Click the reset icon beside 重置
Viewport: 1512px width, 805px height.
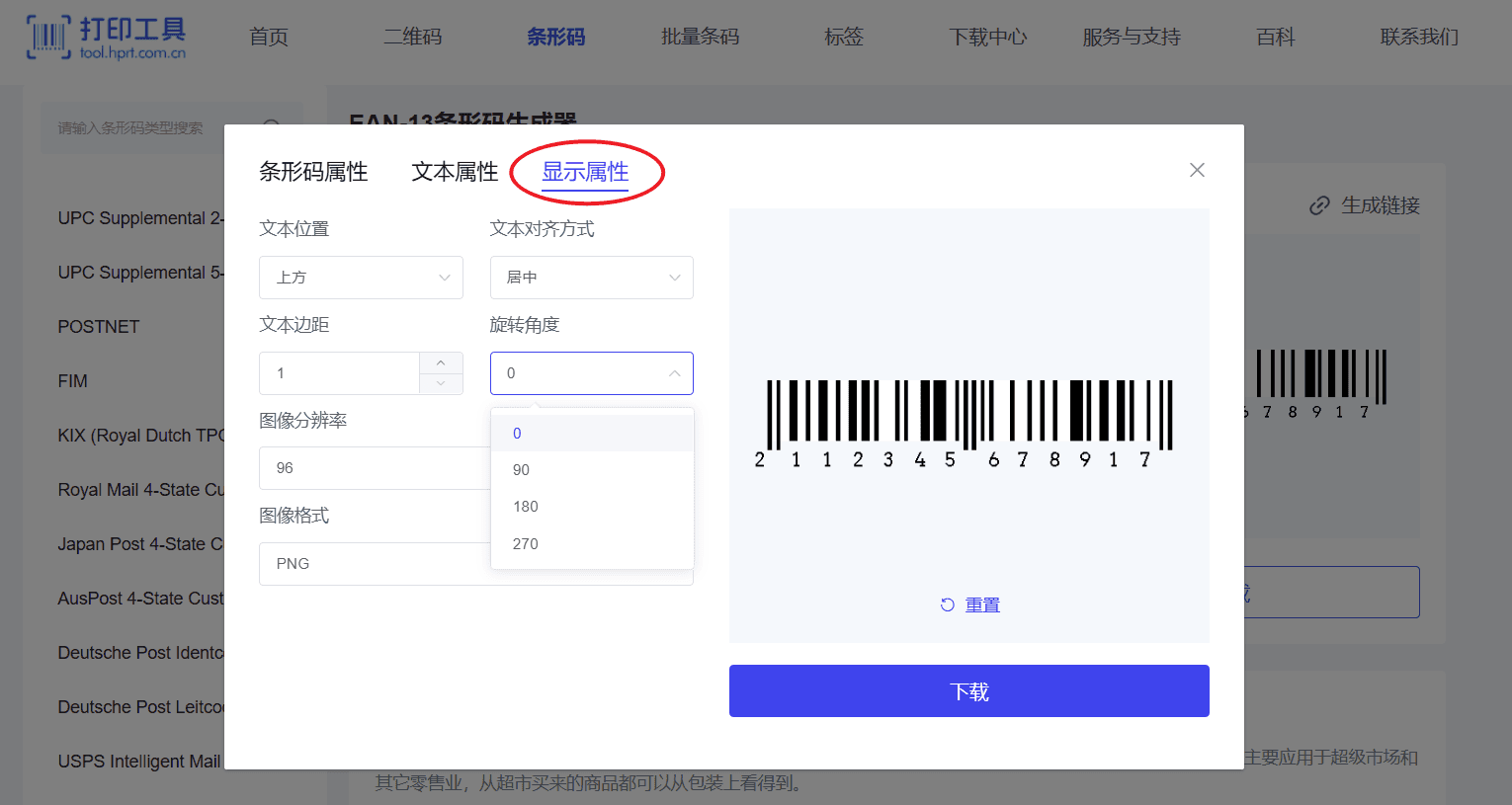pos(947,604)
